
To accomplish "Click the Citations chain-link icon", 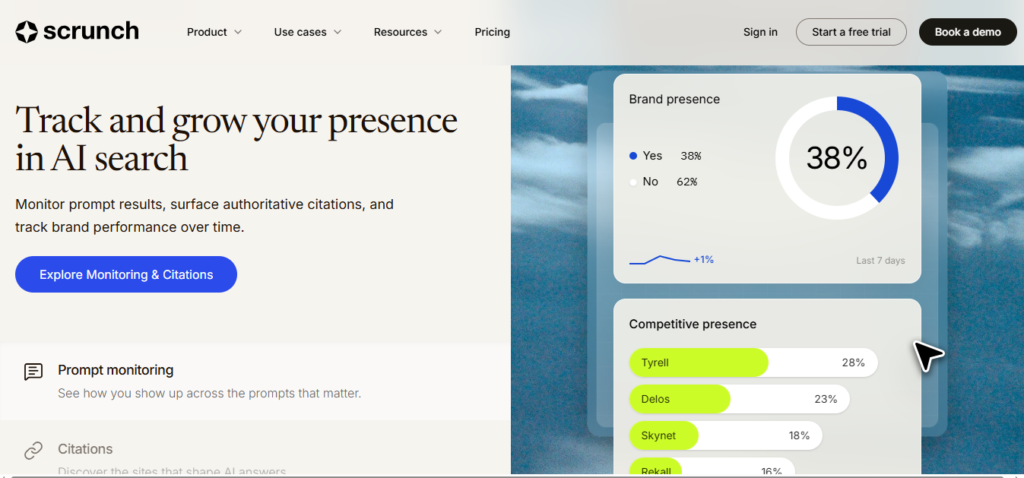I will 33,451.
